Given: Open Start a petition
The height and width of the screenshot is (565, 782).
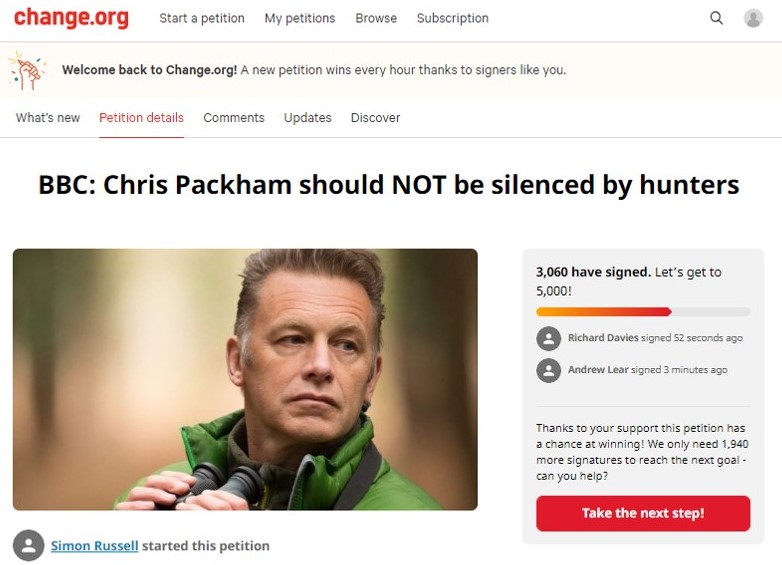Looking at the screenshot, I should [202, 18].
